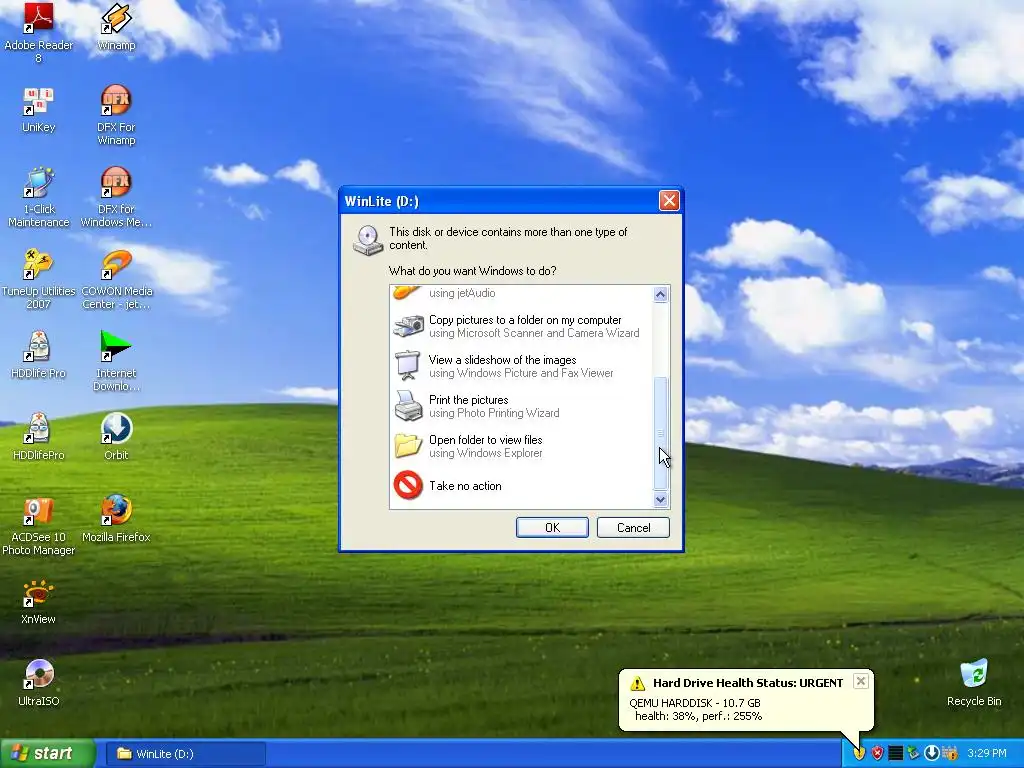
Task: Select the XnView desktop icon
Action: pos(39,601)
